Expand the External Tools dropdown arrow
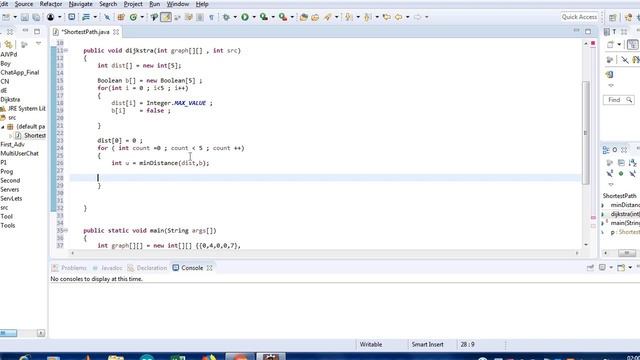640x360 pixels. (292, 17)
